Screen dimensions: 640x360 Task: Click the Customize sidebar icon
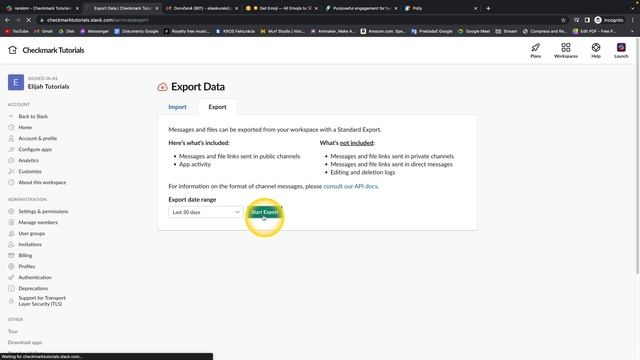11,171
